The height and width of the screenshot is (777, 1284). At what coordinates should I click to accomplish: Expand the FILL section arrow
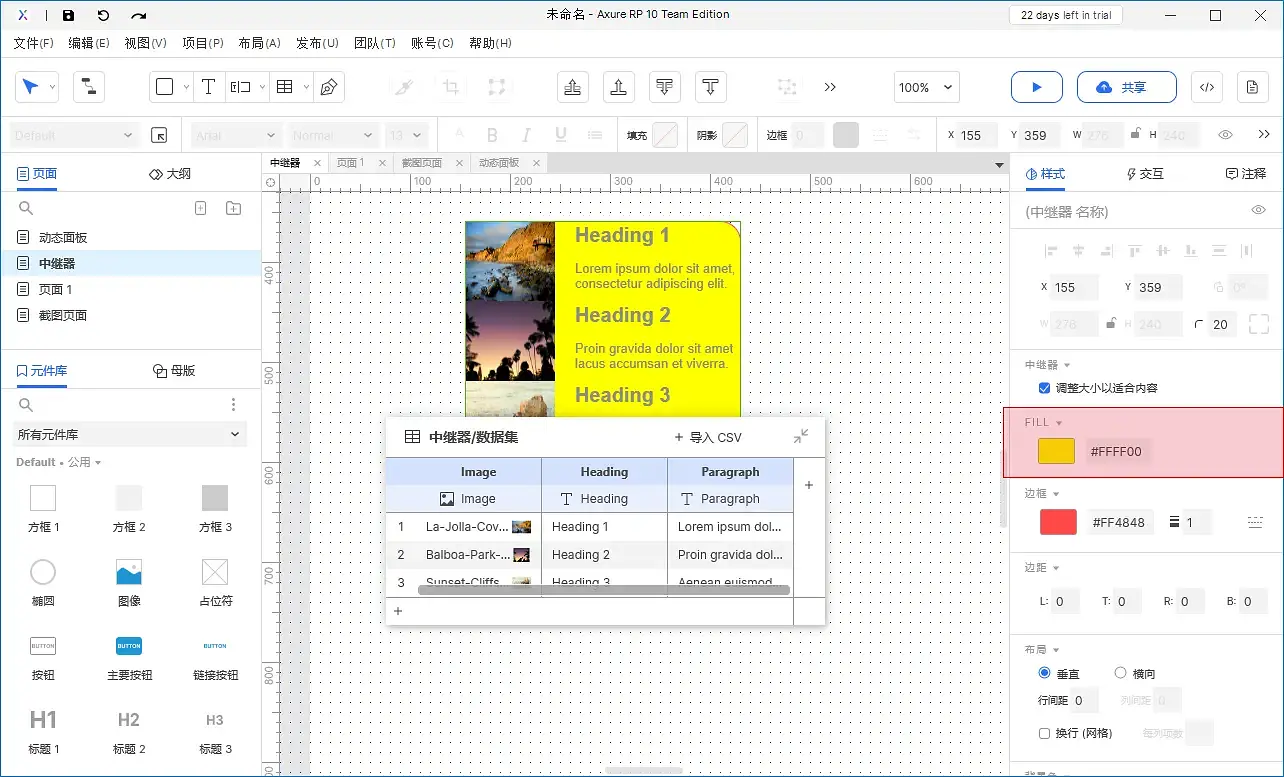tap(1059, 423)
